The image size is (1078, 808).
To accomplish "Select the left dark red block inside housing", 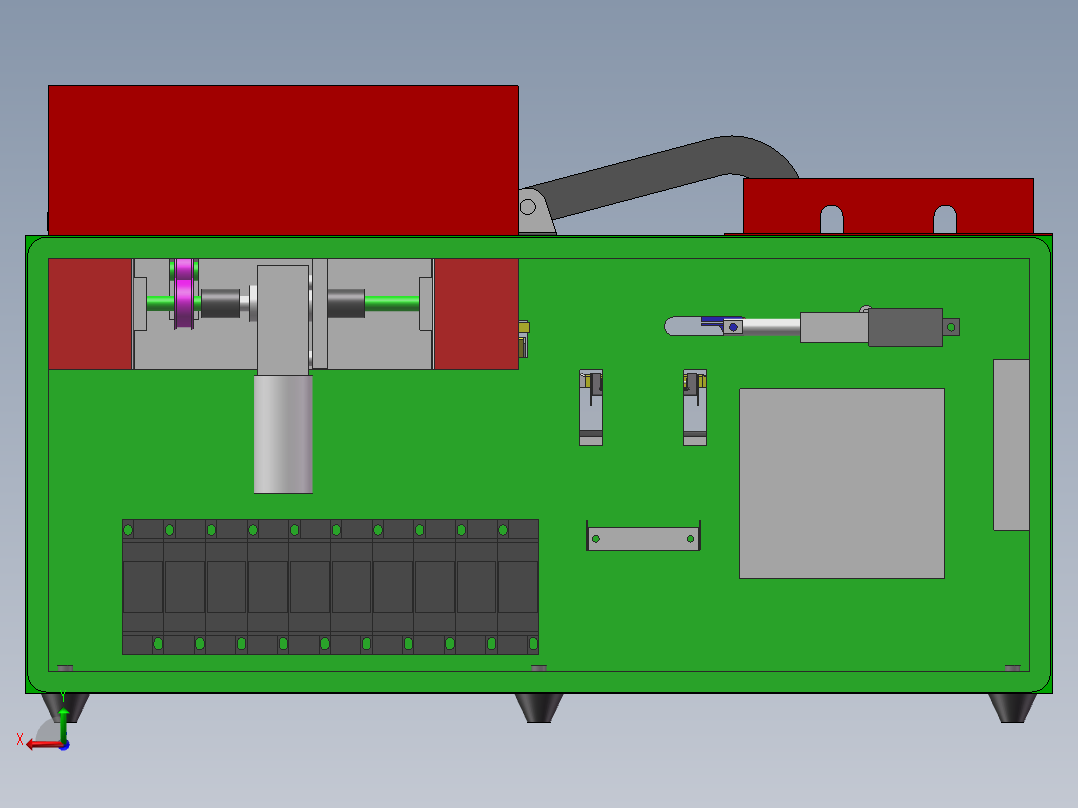I will click(x=90, y=314).
